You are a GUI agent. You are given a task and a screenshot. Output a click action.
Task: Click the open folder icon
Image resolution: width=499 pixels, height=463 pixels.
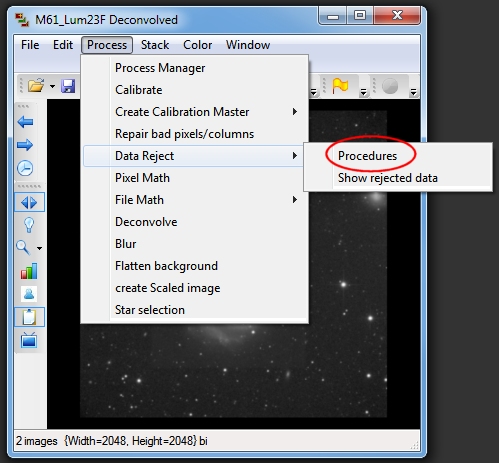36,86
